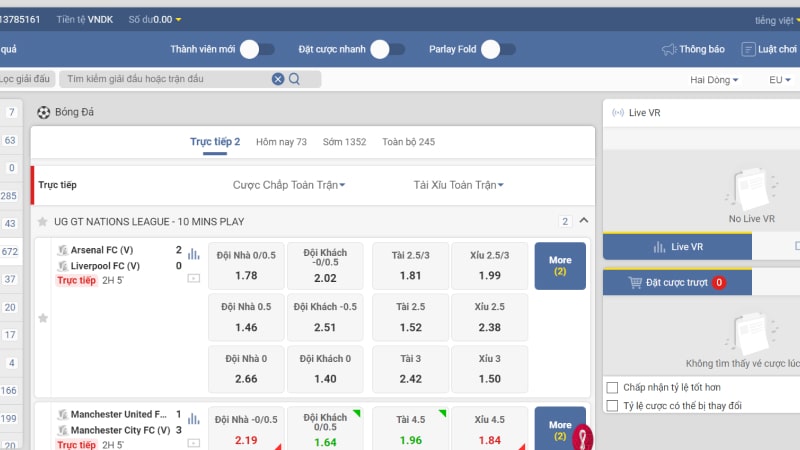Open Luật chơi rules icon
The width and height of the screenshot is (800, 450).
pos(748,49)
